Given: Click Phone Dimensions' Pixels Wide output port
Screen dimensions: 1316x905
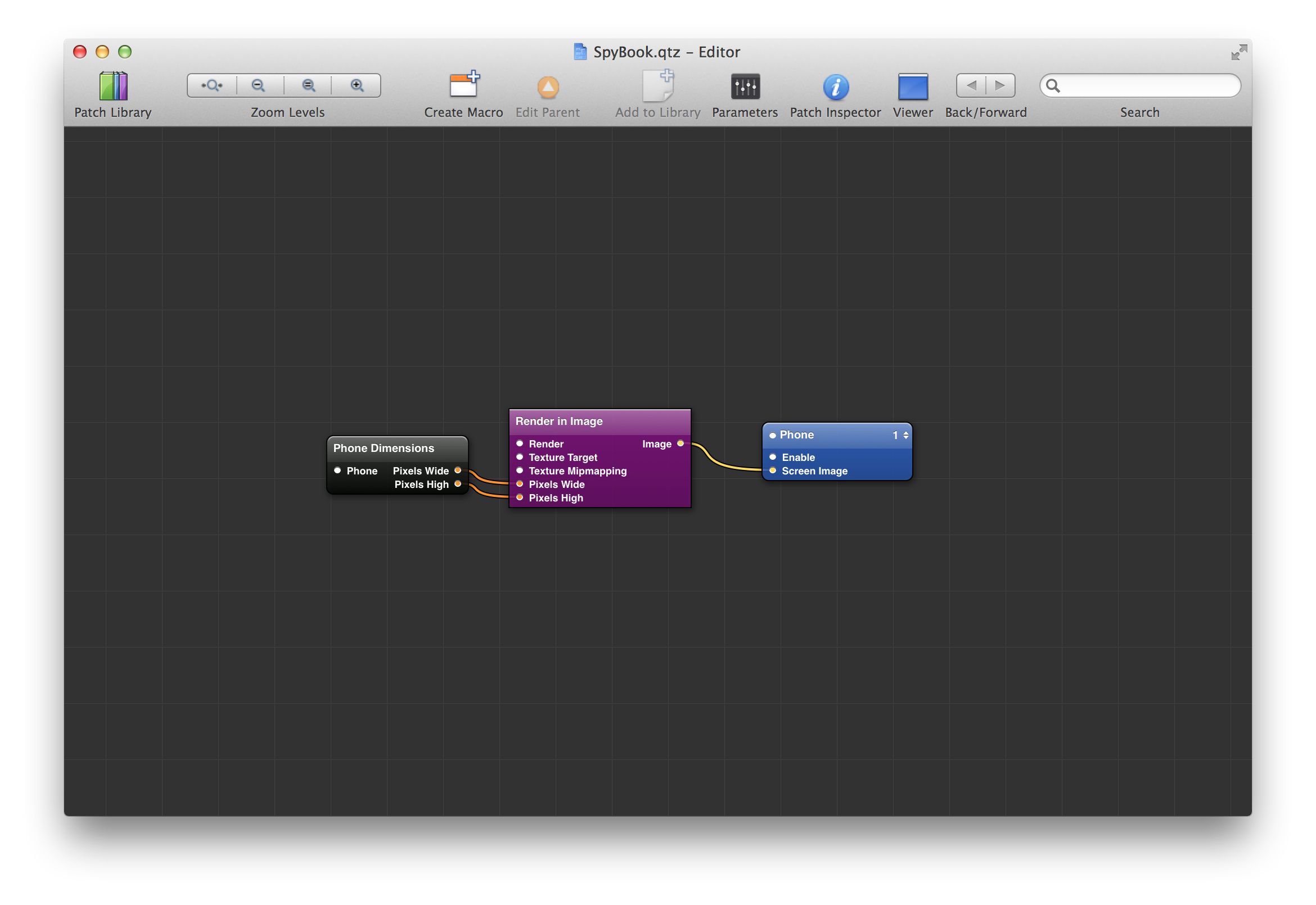Looking at the screenshot, I should (x=458, y=470).
